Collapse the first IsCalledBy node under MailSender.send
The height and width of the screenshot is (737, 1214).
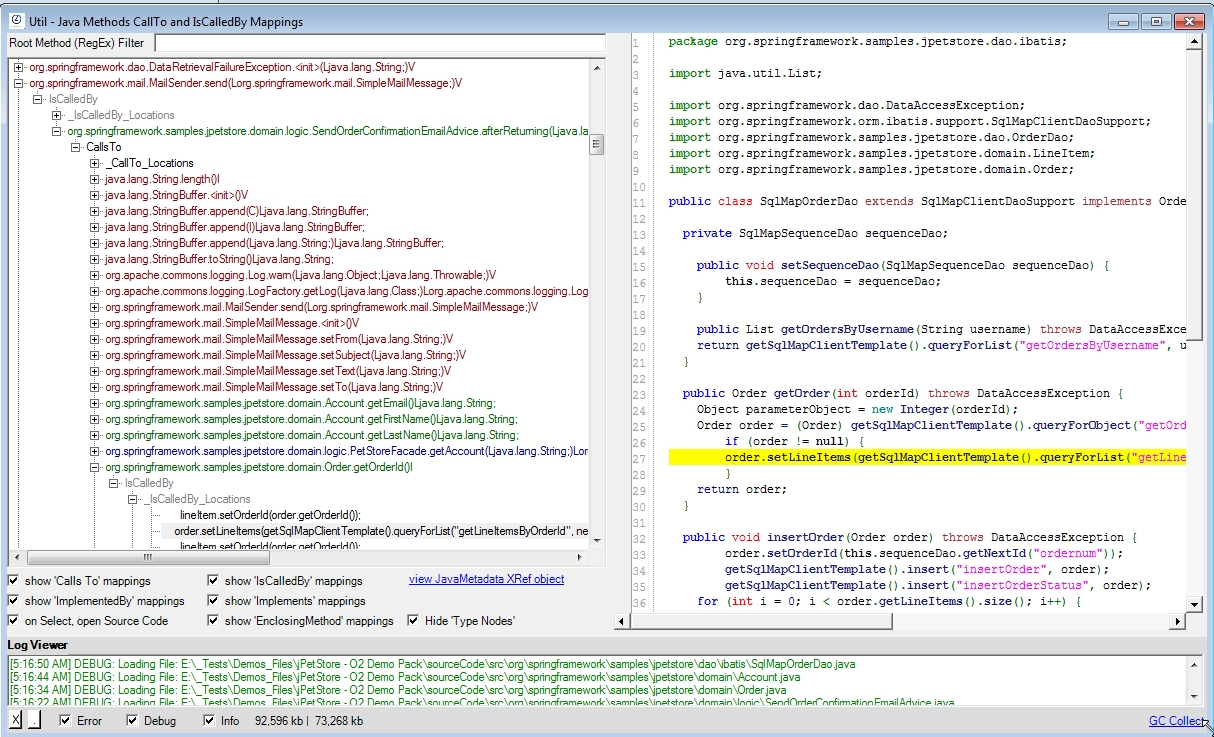(38, 99)
